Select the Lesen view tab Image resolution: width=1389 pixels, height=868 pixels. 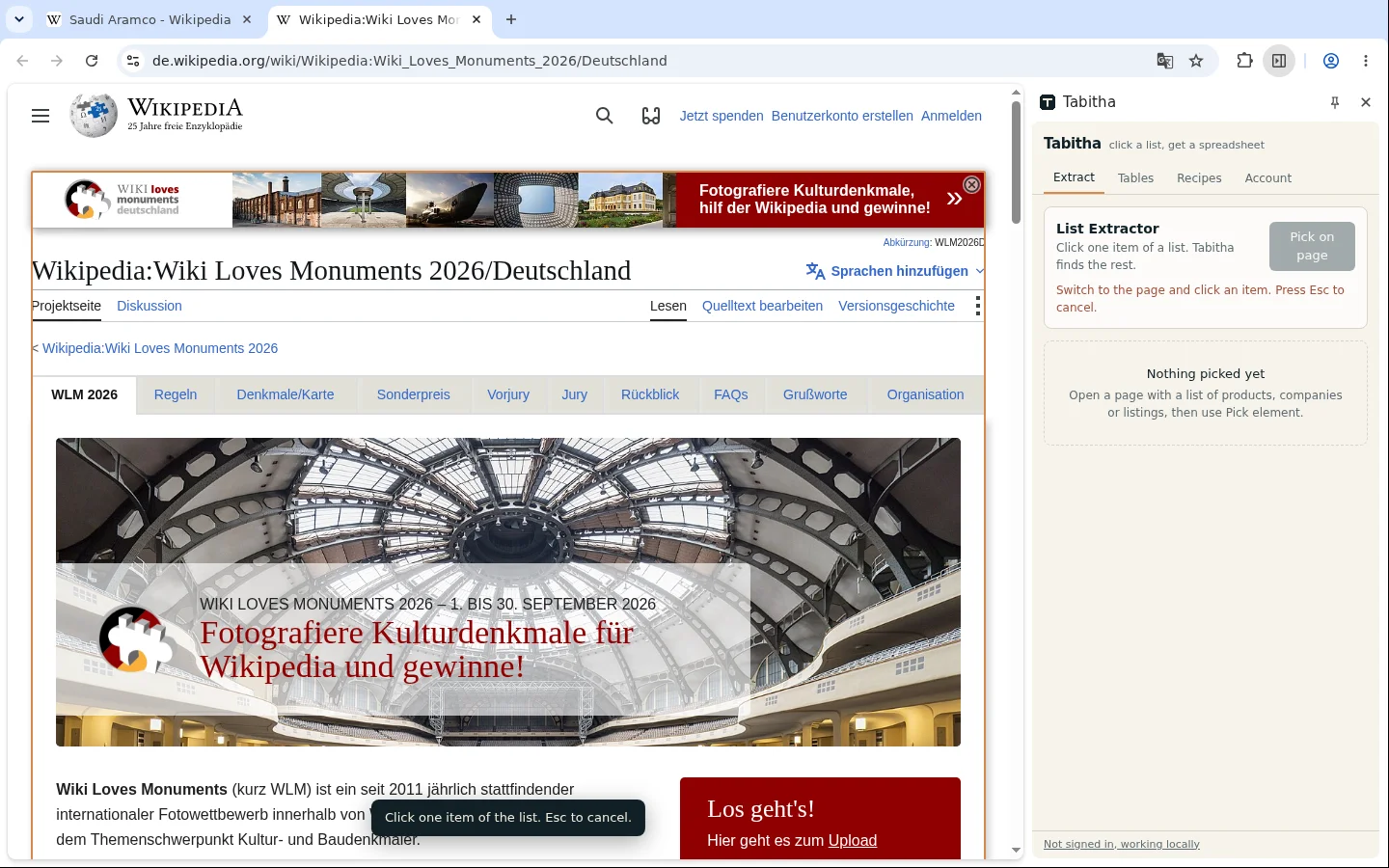click(668, 306)
